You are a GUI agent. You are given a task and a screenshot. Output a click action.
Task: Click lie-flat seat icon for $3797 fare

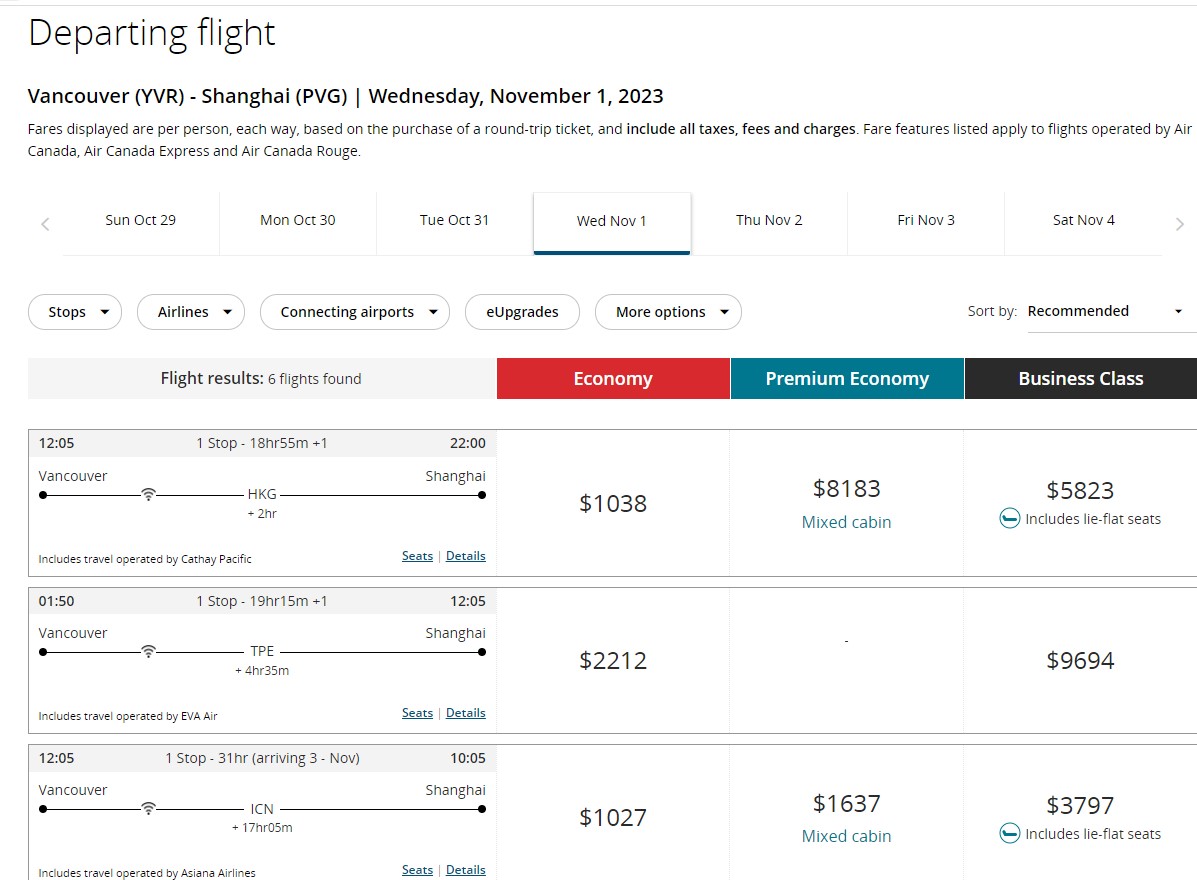(x=1010, y=833)
